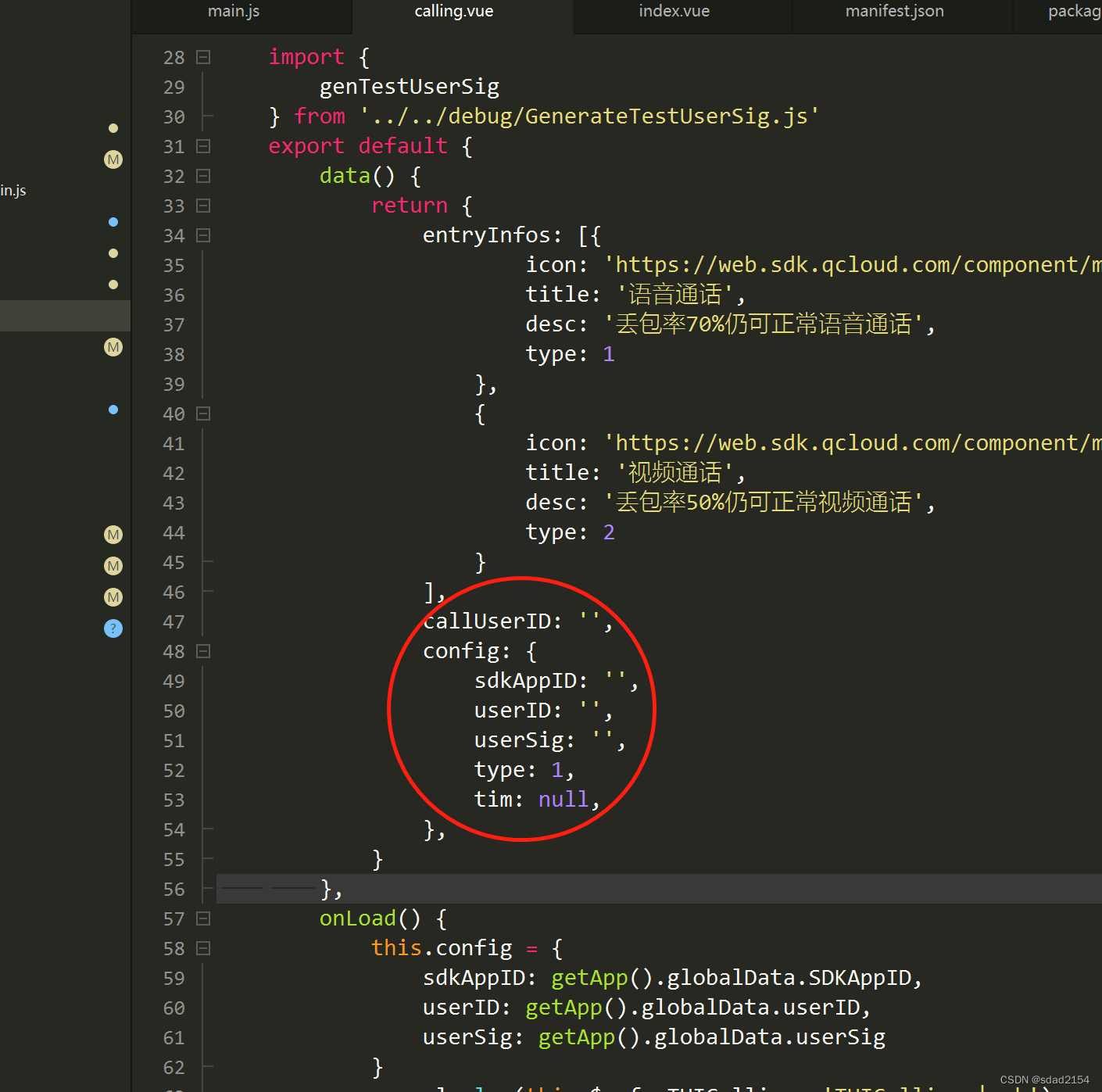Open the manifest.json tab
Image resolution: width=1102 pixels, height=1092 pixels.
point(895,12)
